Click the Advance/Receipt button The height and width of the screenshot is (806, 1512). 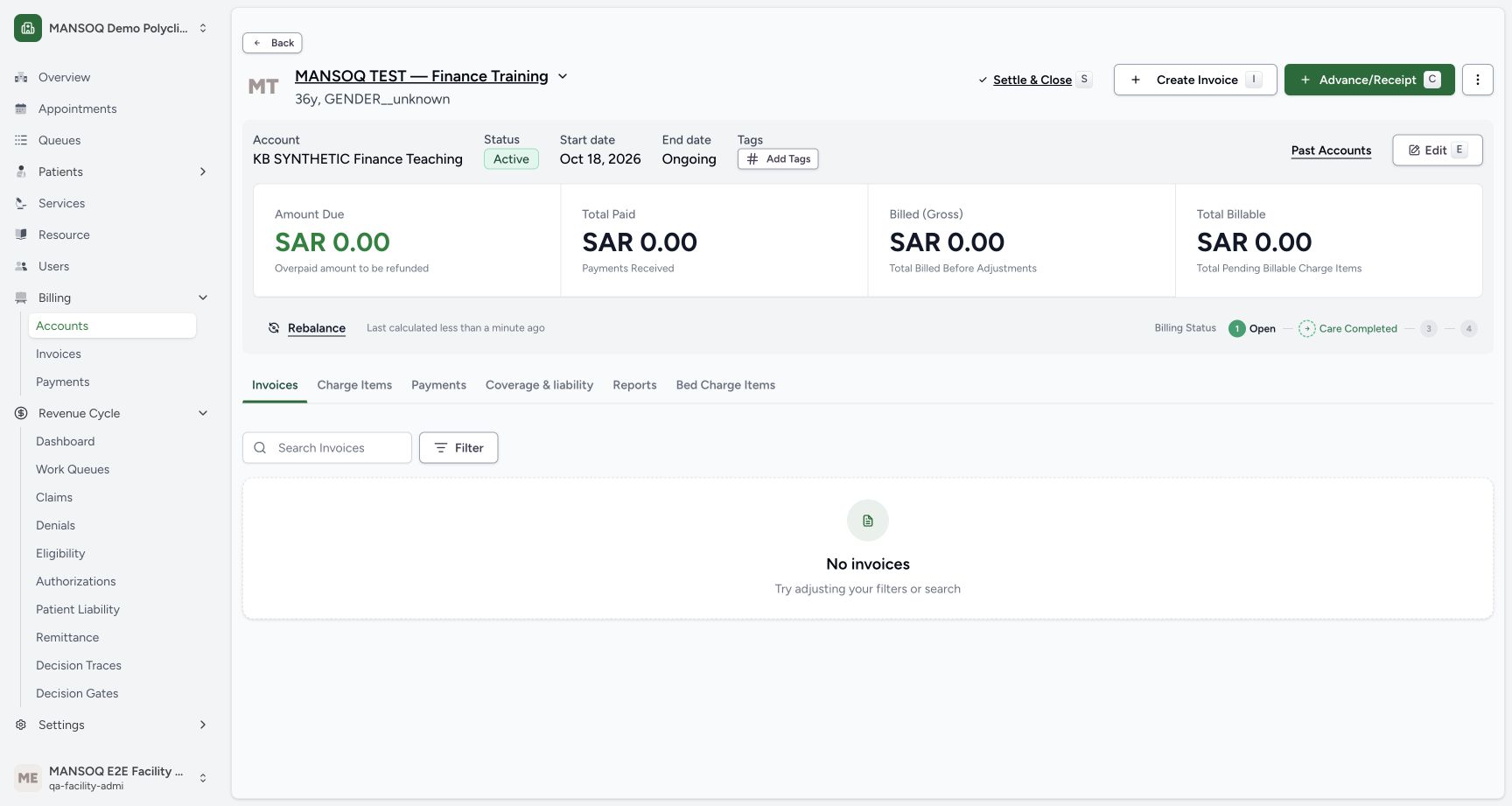(x=1369, y=80)
